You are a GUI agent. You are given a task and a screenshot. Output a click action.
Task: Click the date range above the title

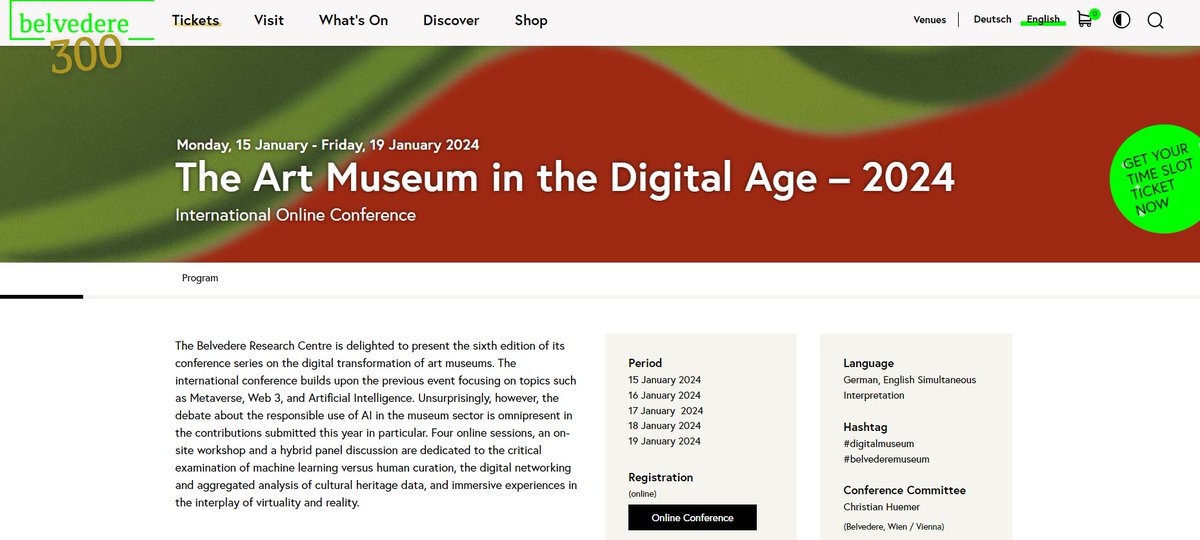327,144
